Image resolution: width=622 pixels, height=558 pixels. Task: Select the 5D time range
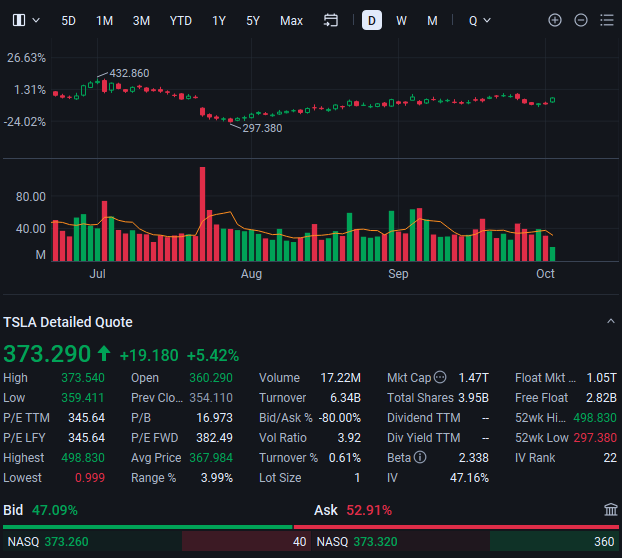68,21
